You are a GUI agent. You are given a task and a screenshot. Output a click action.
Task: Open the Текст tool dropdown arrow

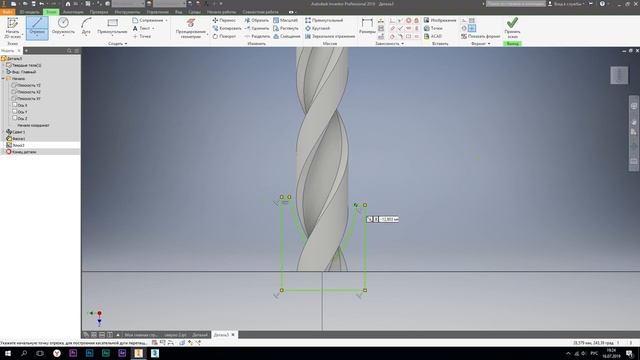153,28
